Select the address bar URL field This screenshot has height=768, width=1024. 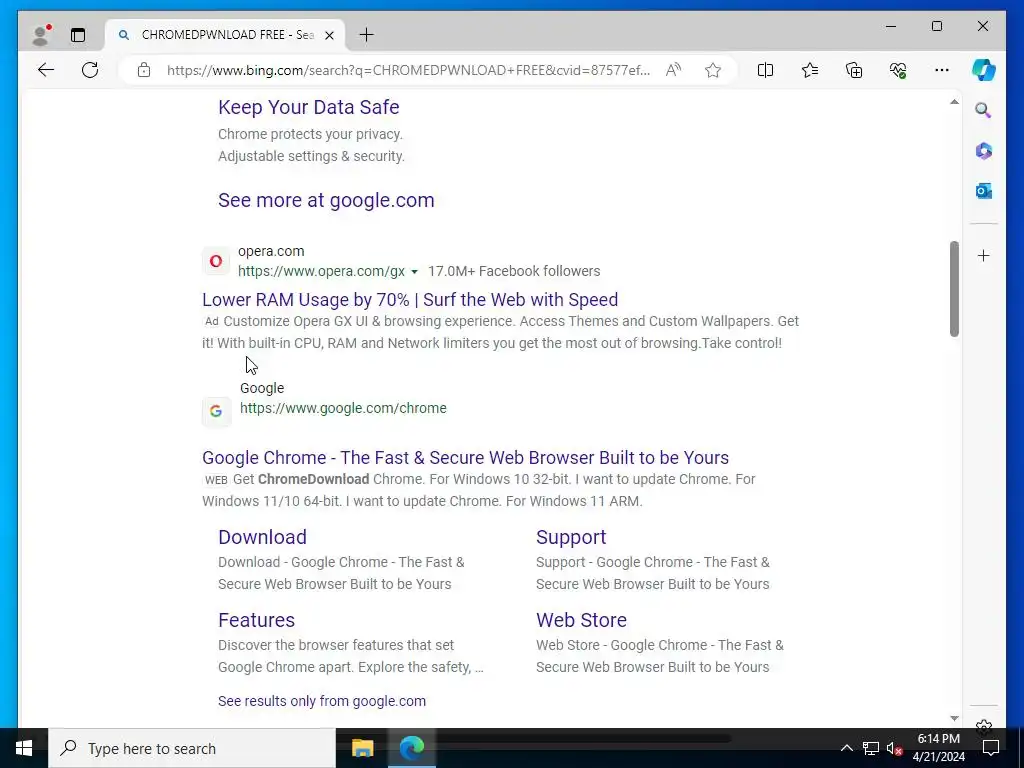pyautogui.click(x=408, y=70)
